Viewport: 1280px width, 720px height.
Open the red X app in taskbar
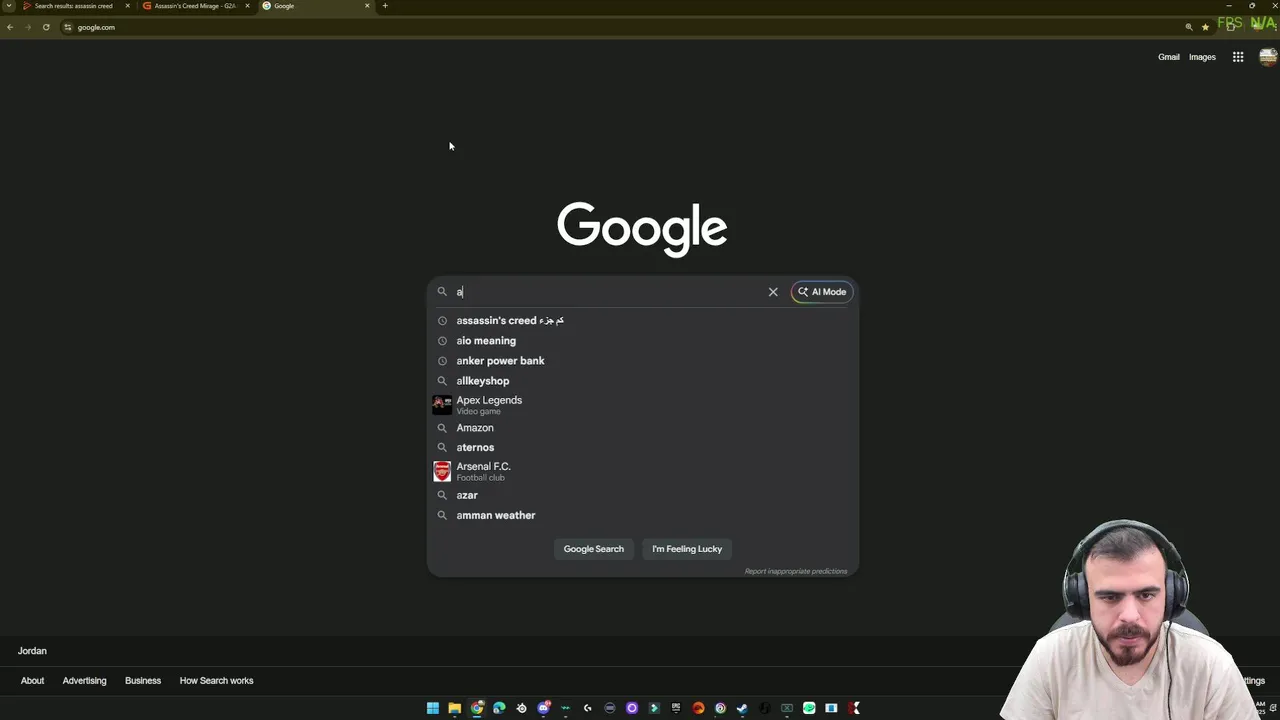pyautogui.click(x=854, y=708)
